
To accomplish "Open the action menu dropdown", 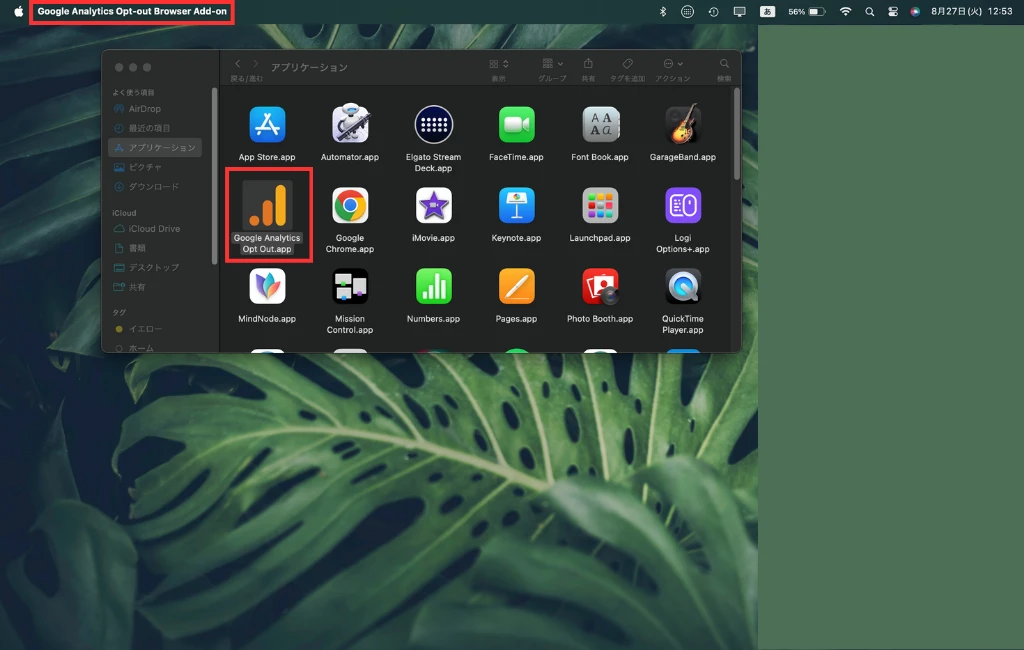I will pyautogui.click(x=673, y=64).
